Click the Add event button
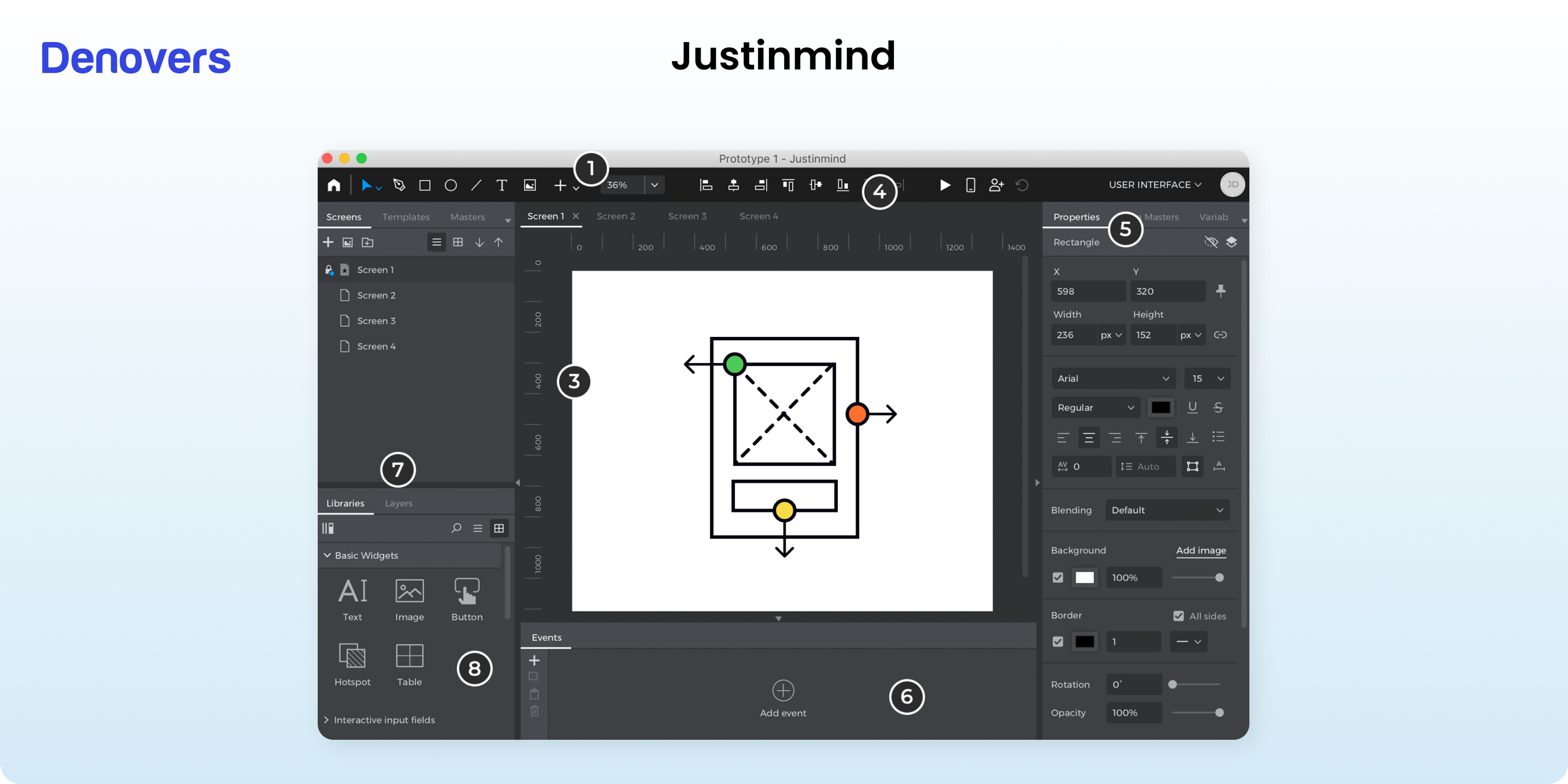The width and height of the screenshot is (1568, 784). (x=783, y=699)
